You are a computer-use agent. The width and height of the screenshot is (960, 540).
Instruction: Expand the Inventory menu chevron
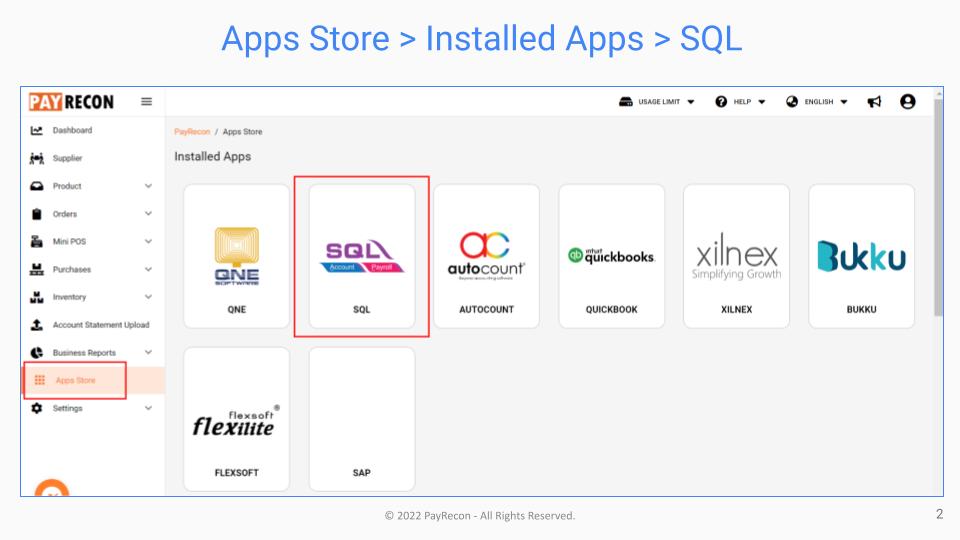148,297
